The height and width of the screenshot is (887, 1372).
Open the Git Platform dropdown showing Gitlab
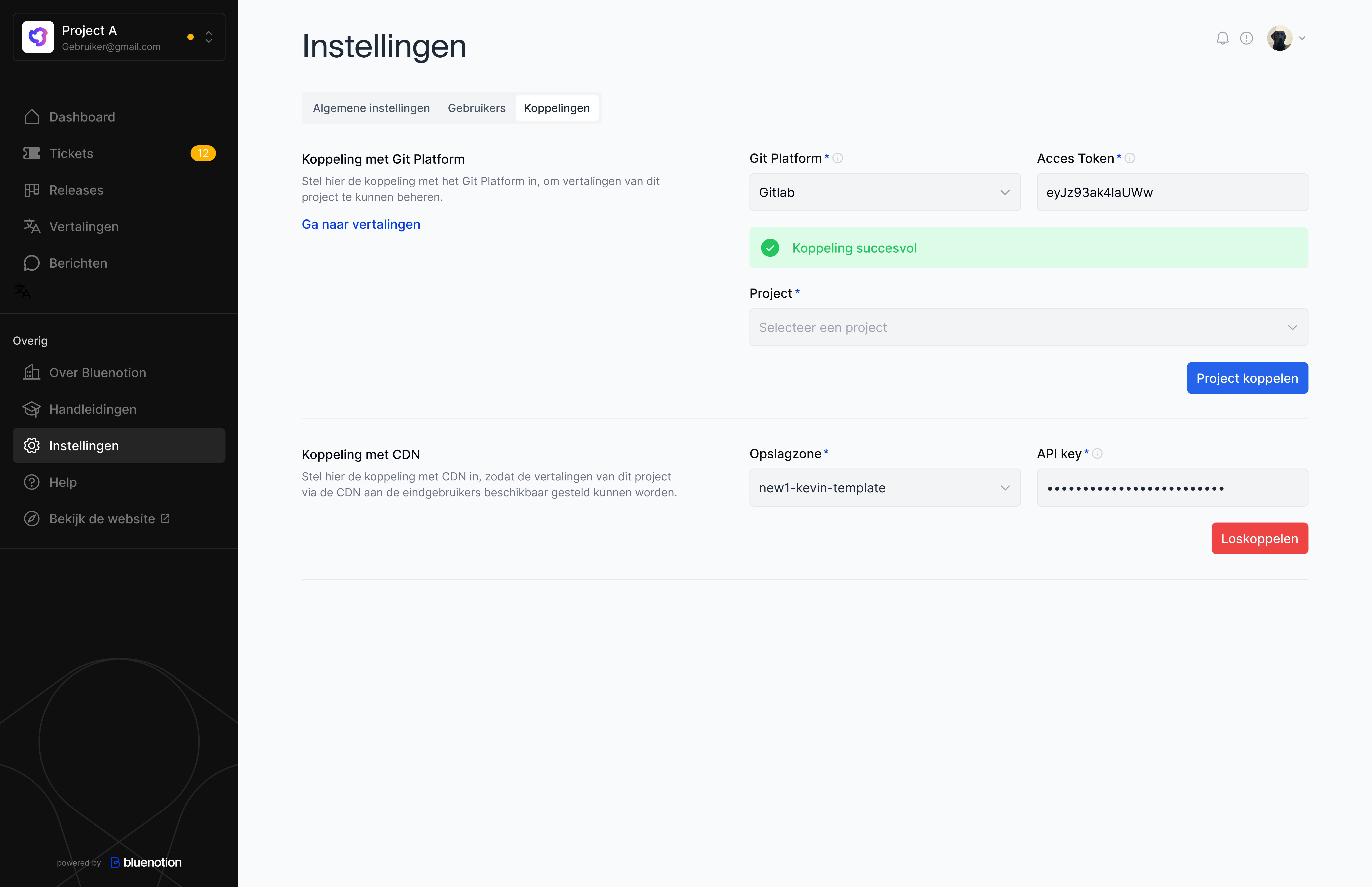click(885, 192)
